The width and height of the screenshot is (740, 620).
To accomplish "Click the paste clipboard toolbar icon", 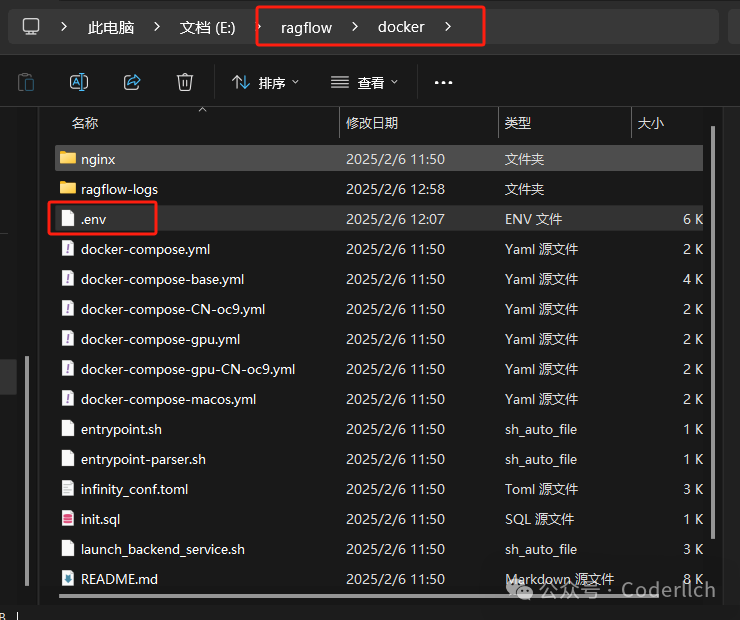I will (26, 82).
